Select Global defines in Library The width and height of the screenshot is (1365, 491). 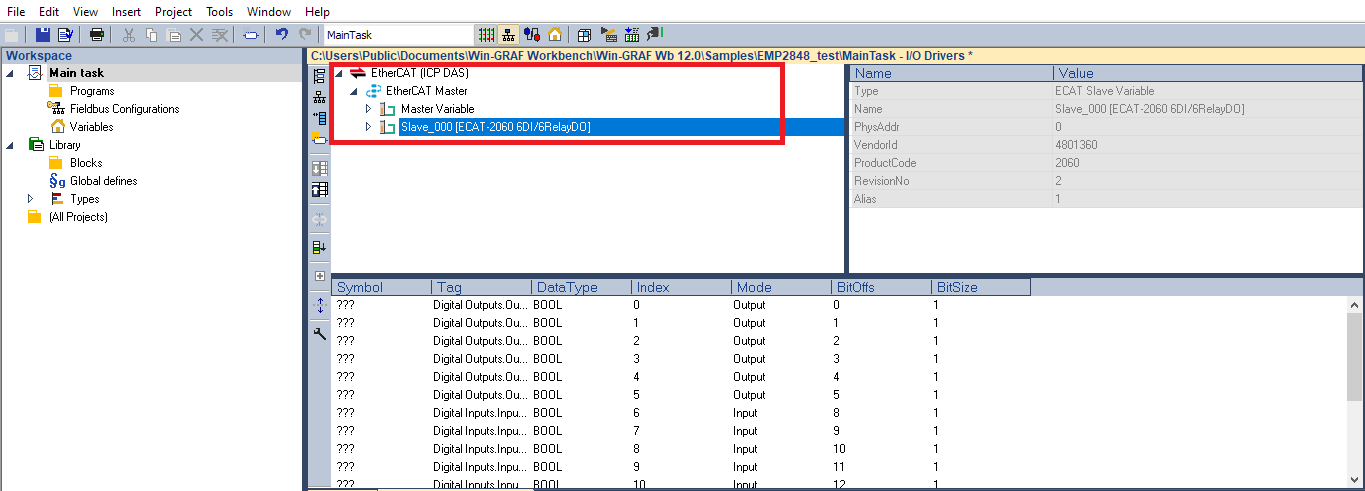(x=103, y=181)
